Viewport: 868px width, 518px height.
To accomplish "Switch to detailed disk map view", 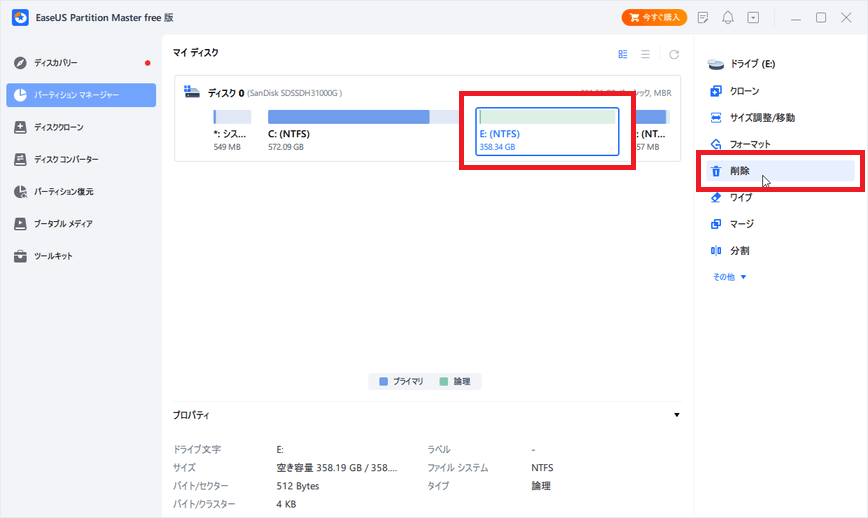I will [623, 54].
